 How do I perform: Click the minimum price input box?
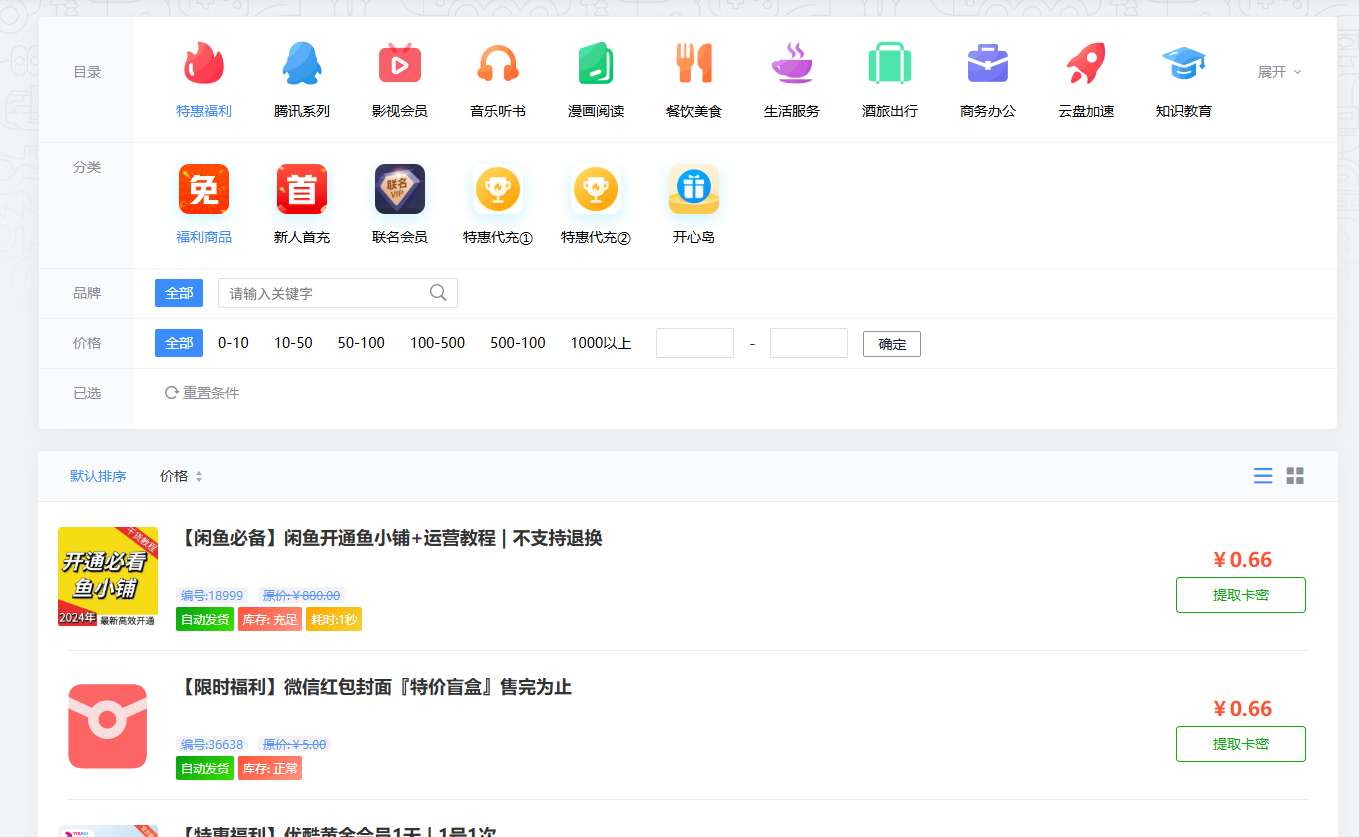695,343
